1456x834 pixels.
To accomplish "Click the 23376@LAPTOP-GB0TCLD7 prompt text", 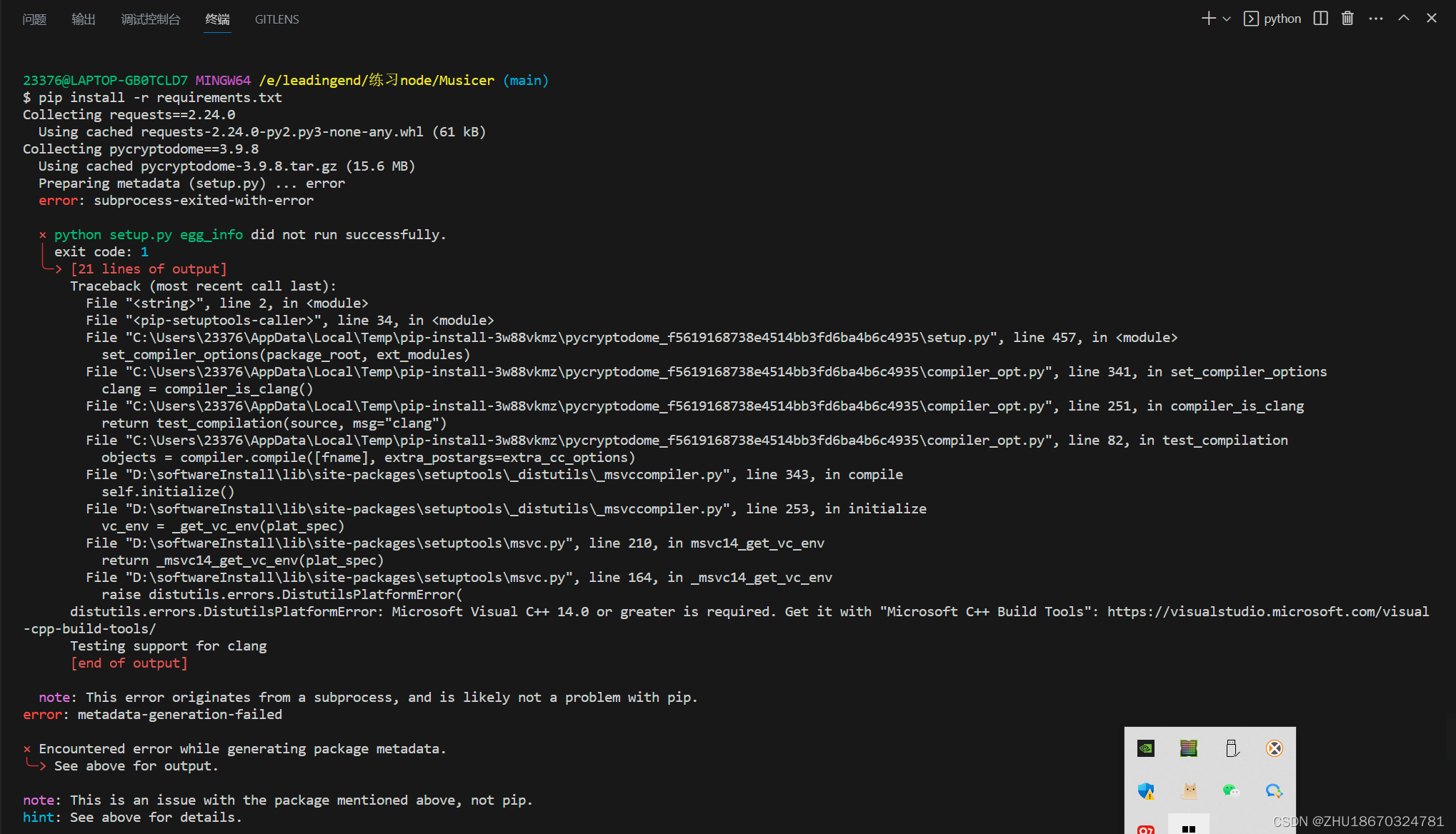I will coord(106,81).
